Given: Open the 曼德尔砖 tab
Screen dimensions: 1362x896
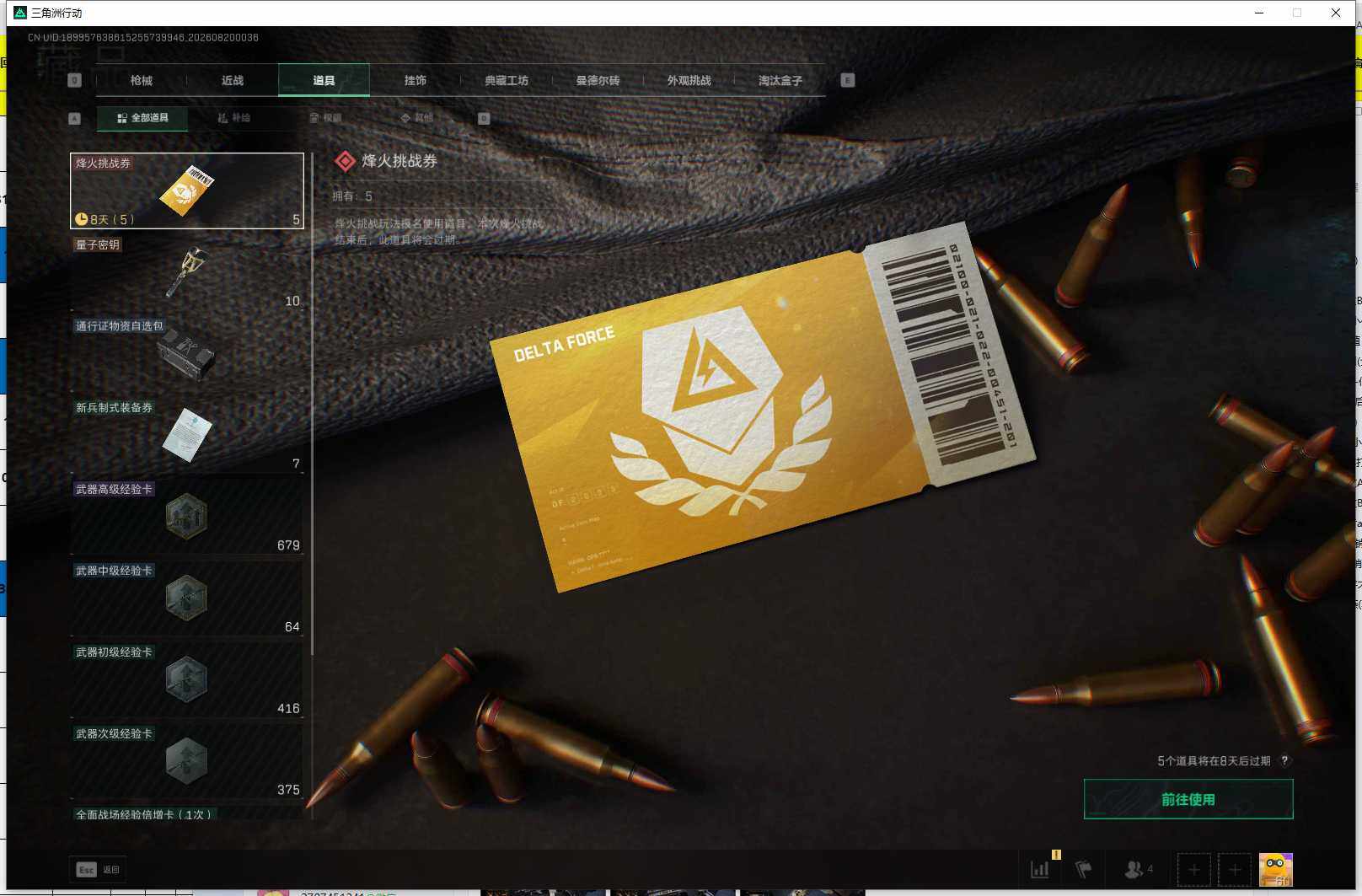Looking at the screenshot, I should pyautogui.click(x=598, y=80).
